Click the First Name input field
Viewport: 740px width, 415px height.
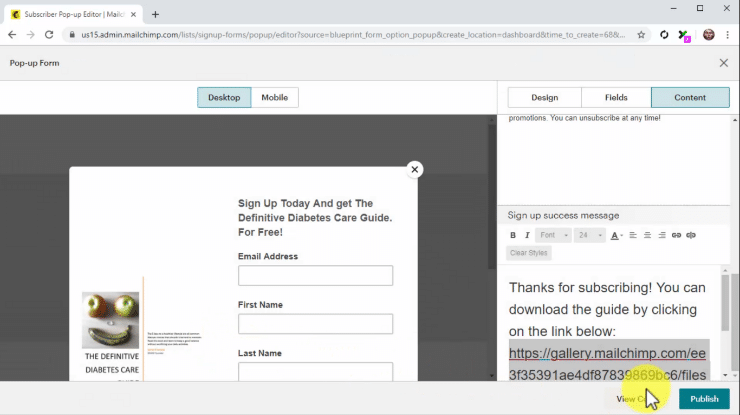point(315,324)
